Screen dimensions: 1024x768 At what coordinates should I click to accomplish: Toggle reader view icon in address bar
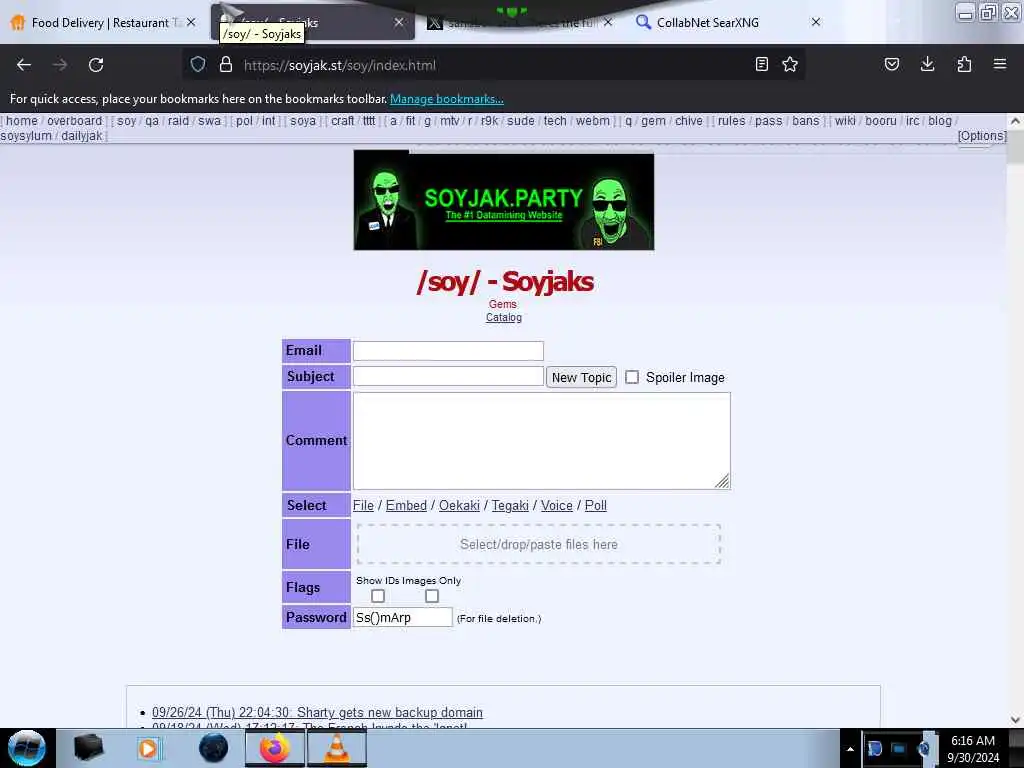coord(761,65)
